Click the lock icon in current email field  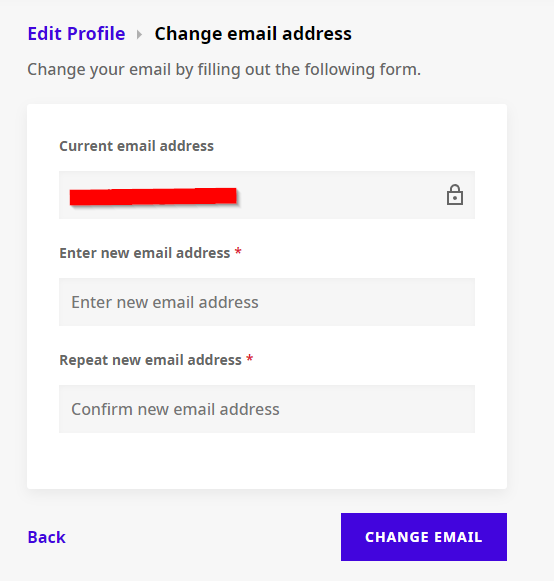(455, 195)
